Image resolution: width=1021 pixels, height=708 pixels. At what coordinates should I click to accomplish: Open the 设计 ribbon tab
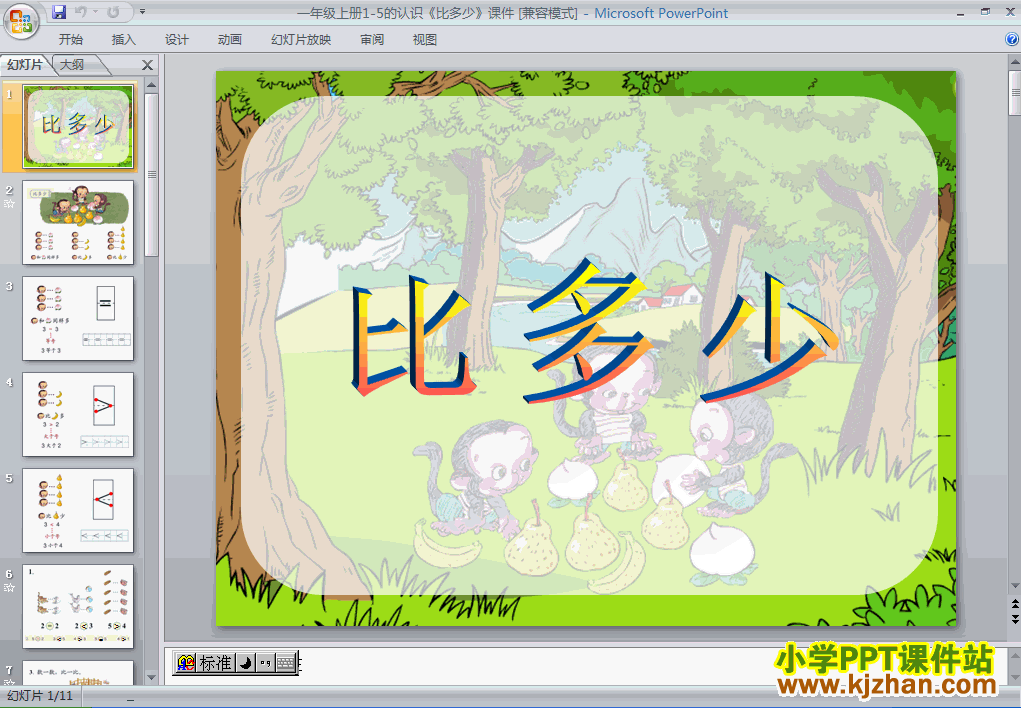pyautogui.click(x=176, y=40)
